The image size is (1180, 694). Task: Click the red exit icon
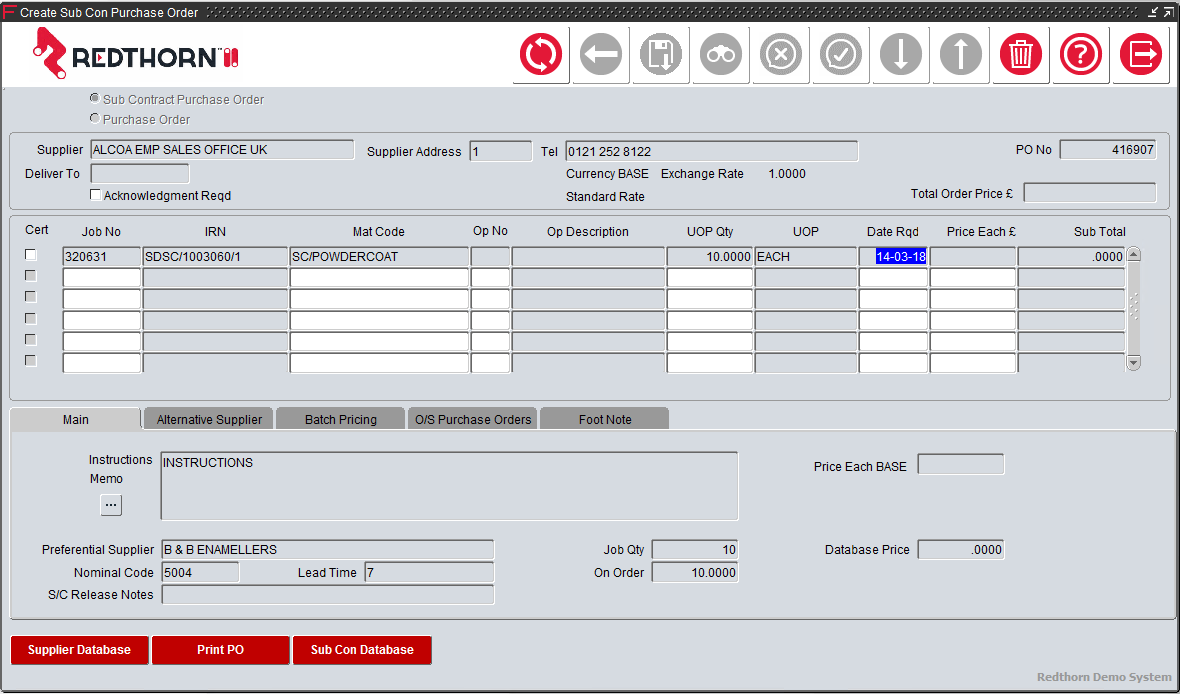point(1140,55)
